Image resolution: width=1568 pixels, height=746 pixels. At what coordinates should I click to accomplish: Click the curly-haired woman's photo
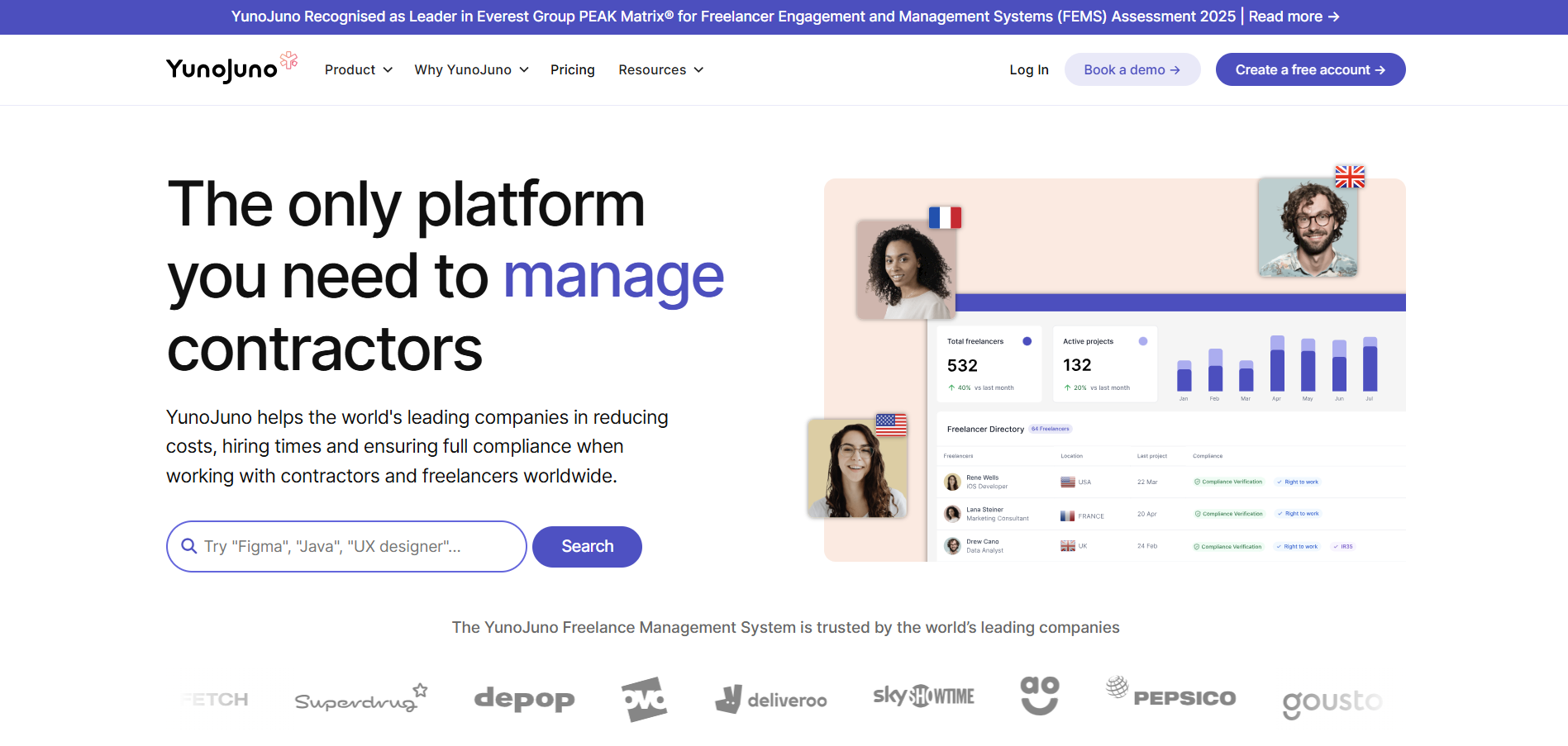pyautogui.click(x=906, y=269)
